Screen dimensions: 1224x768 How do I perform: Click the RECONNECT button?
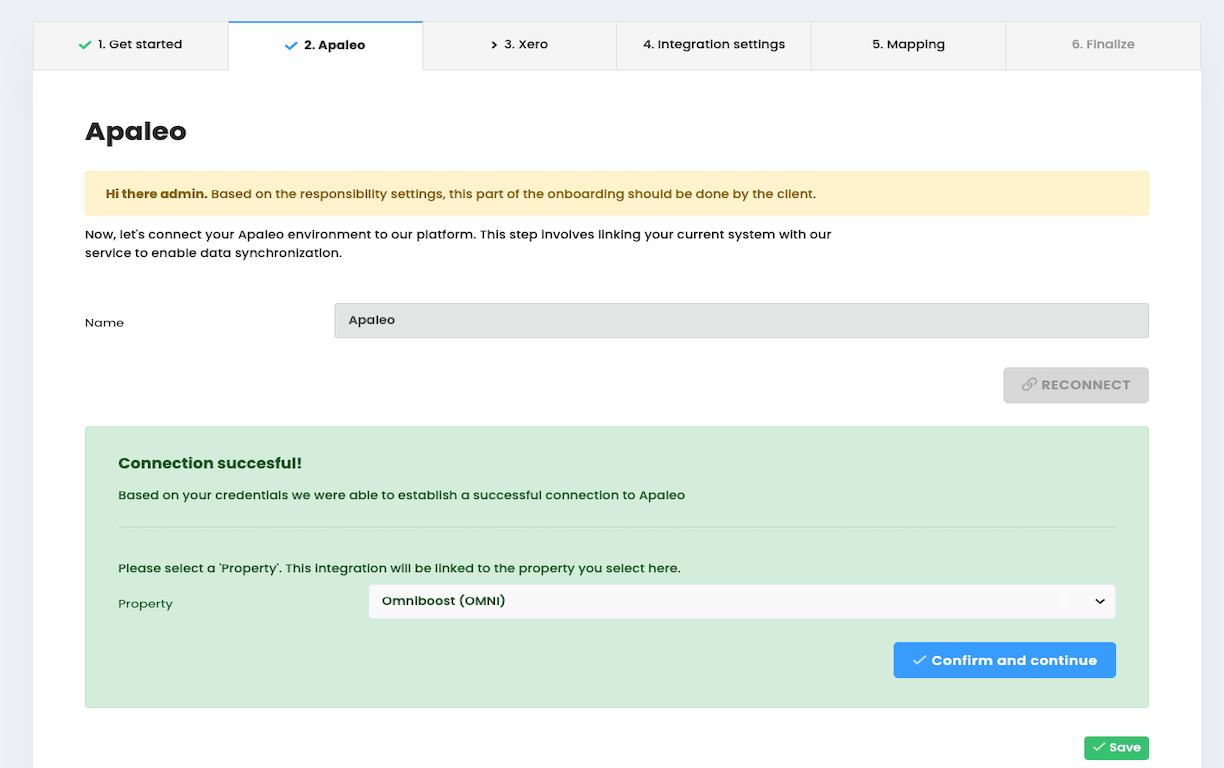coord(1075,385)
